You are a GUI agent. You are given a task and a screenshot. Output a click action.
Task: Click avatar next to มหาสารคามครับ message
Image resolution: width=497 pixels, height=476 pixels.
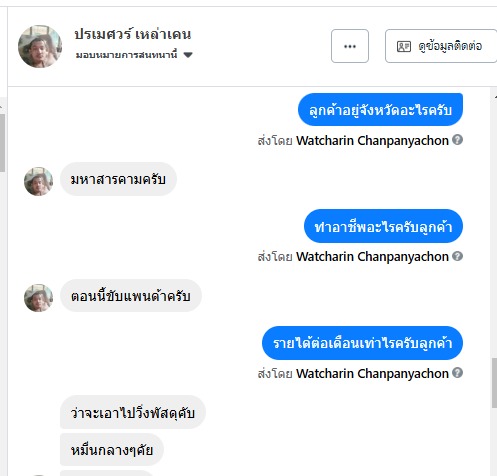(x=38, y=181)
